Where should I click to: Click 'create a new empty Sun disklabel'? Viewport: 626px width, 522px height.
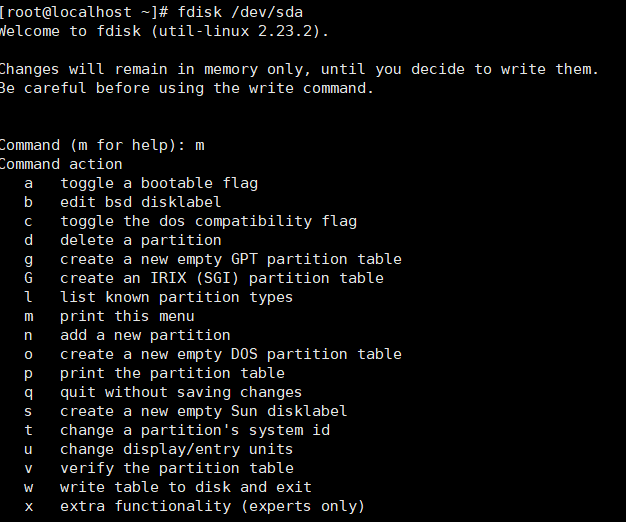click(203, 411)
